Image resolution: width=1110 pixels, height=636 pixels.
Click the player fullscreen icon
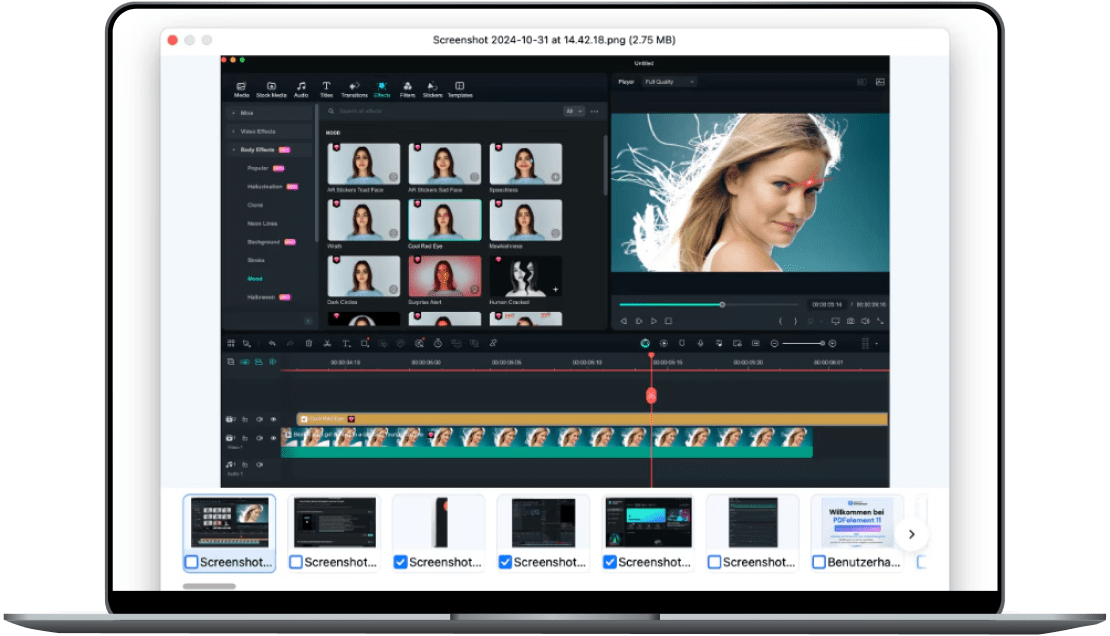click(881, 321)
